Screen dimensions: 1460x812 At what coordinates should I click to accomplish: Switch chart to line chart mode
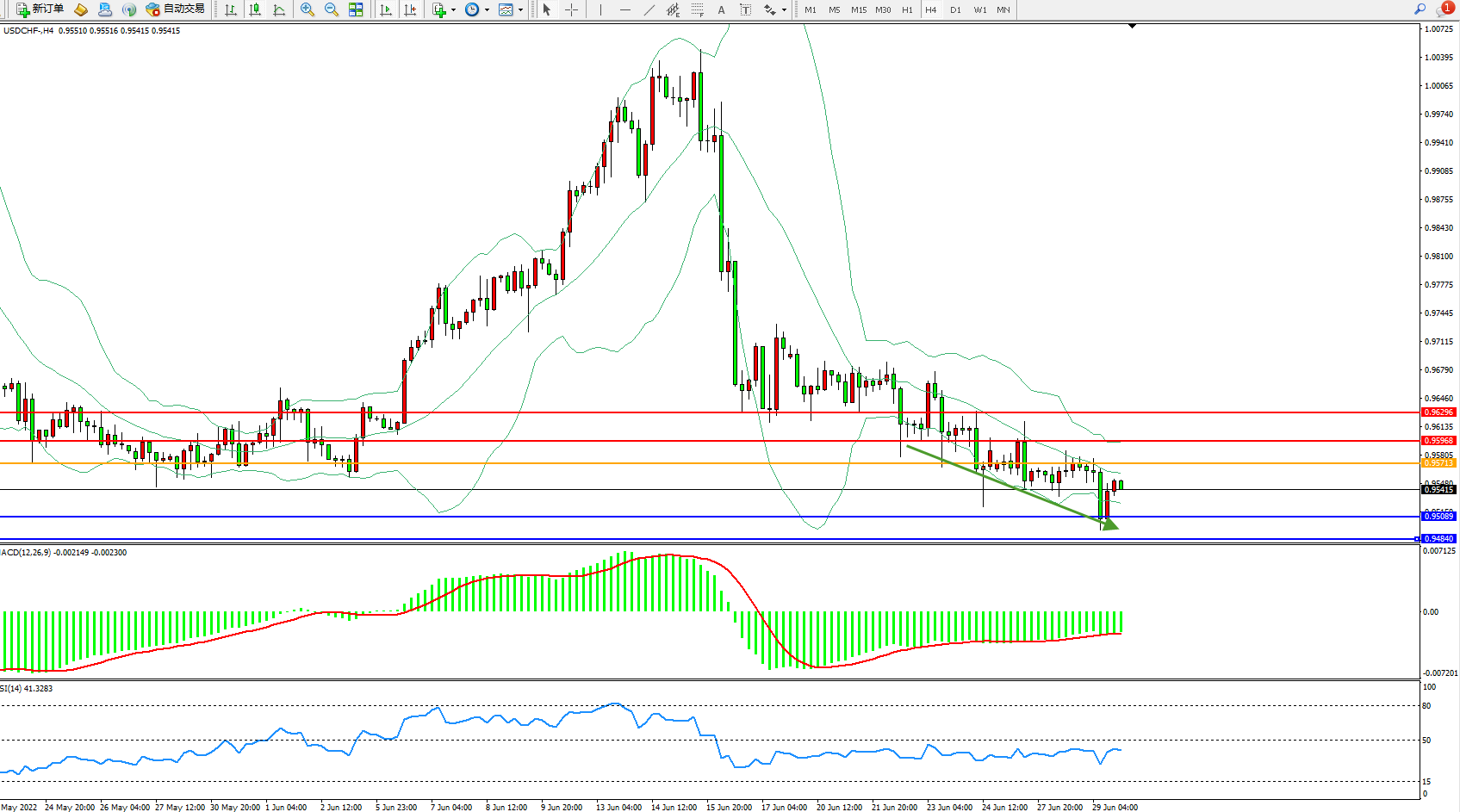(279, 9)
